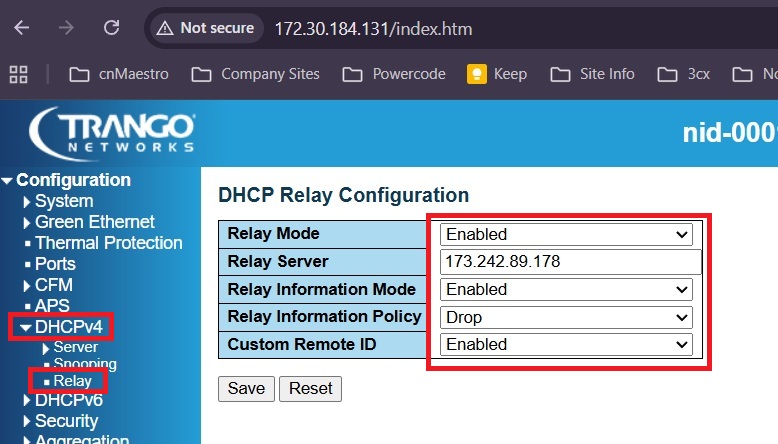The height and width of the screenshot is (444, 778).
Task: Open the Relay Mode dropdown
Action: tap(567, 234)
